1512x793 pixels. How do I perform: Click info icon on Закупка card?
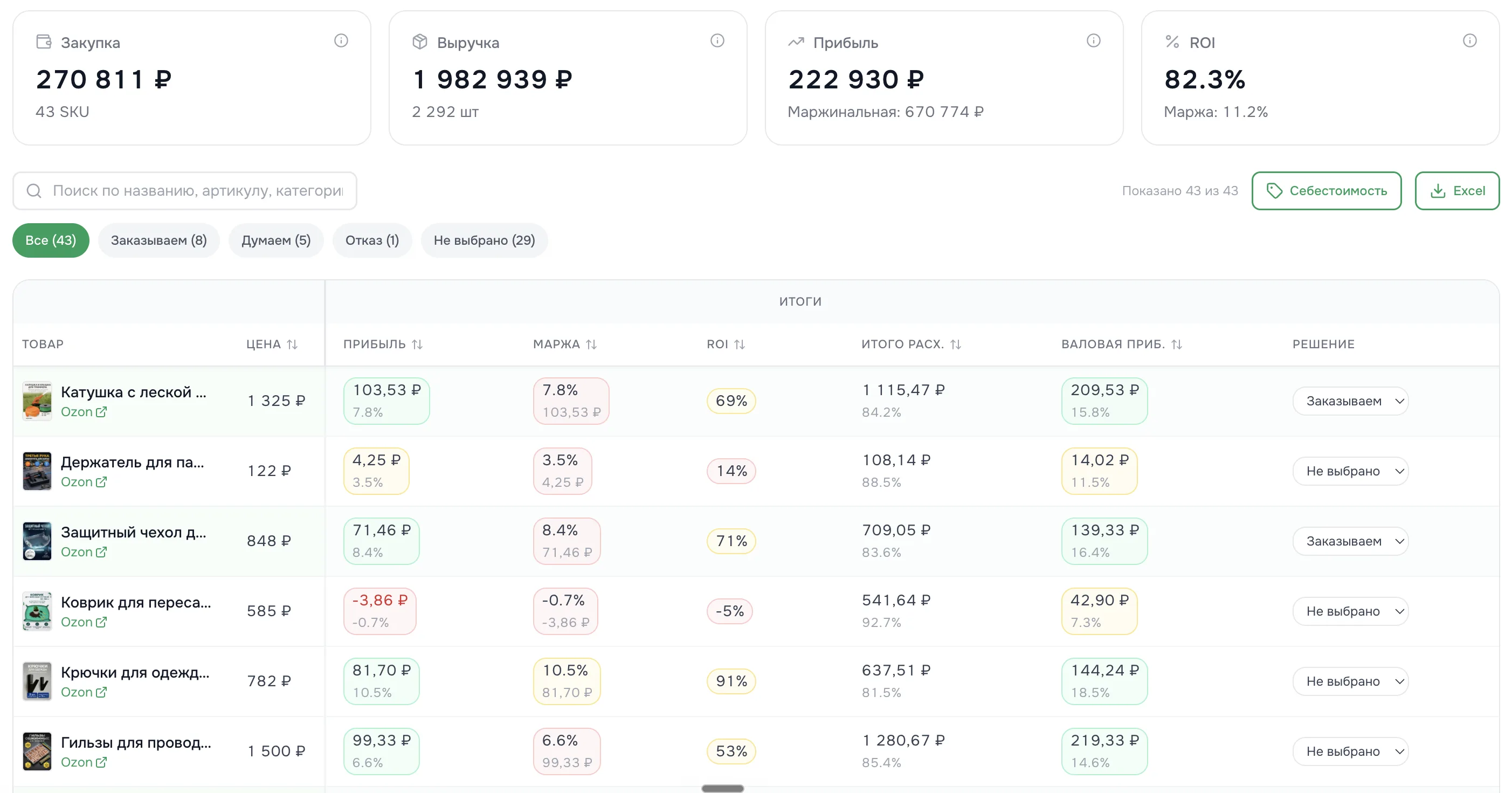click(341, 40)
